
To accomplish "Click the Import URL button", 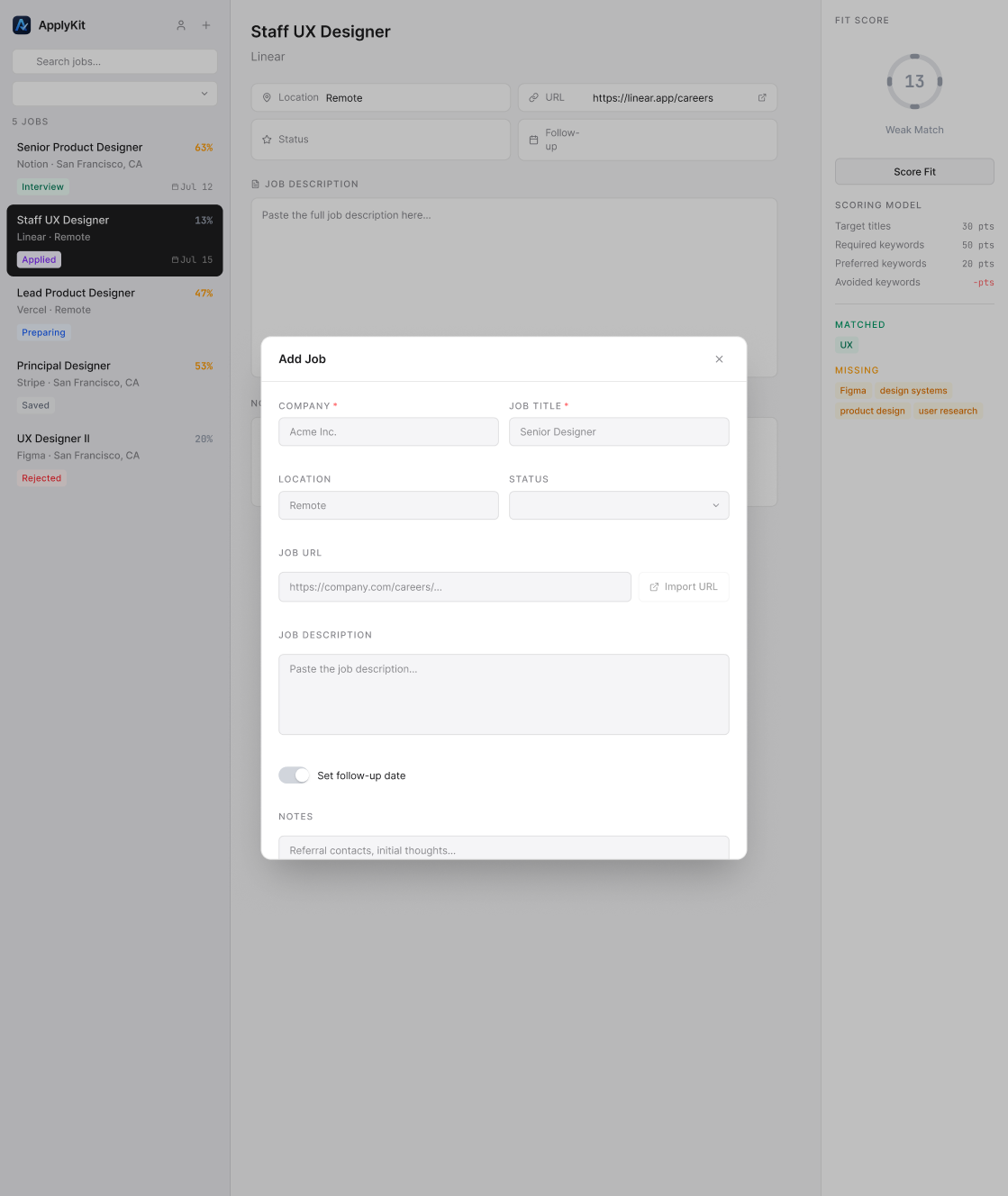I will 684,587.
